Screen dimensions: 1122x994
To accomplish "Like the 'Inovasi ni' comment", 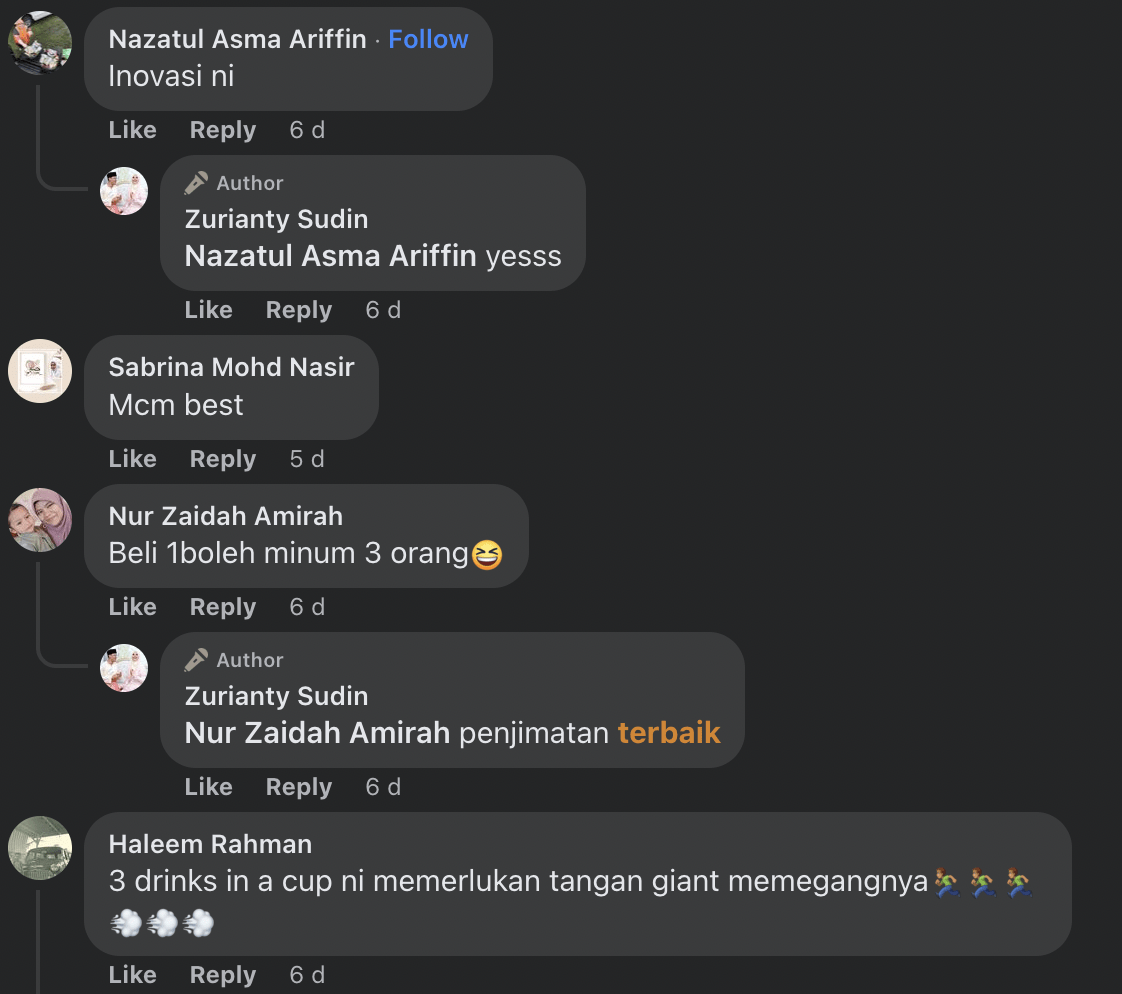I will (132, 130).
